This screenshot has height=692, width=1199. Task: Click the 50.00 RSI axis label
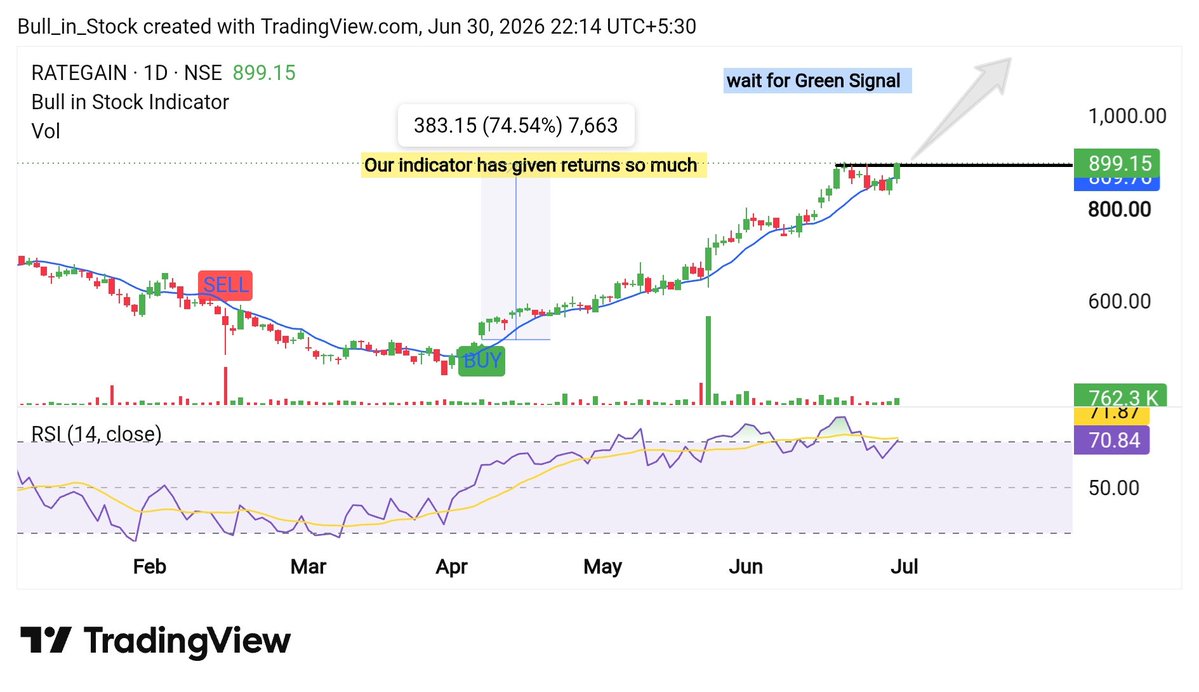click(1114, 488)
